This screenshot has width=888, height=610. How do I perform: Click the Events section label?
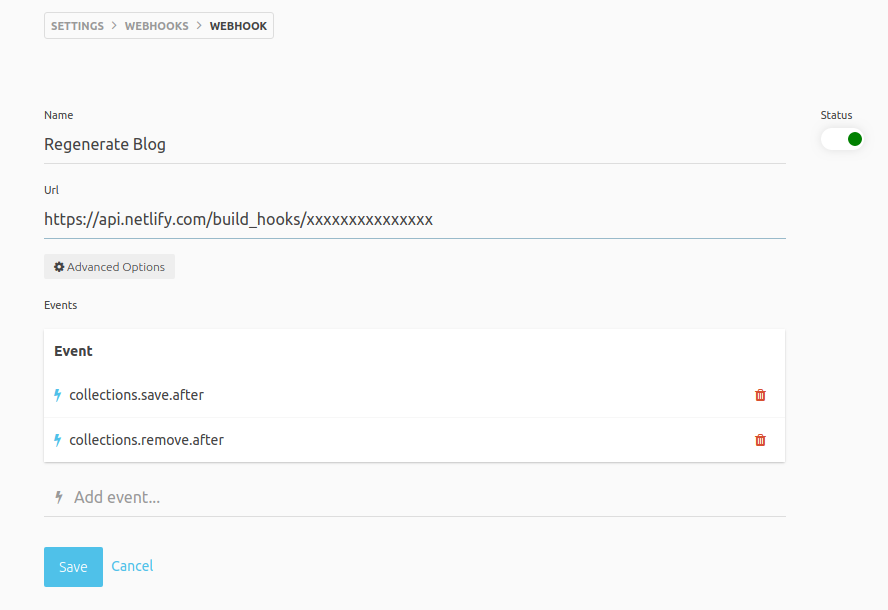61,305
